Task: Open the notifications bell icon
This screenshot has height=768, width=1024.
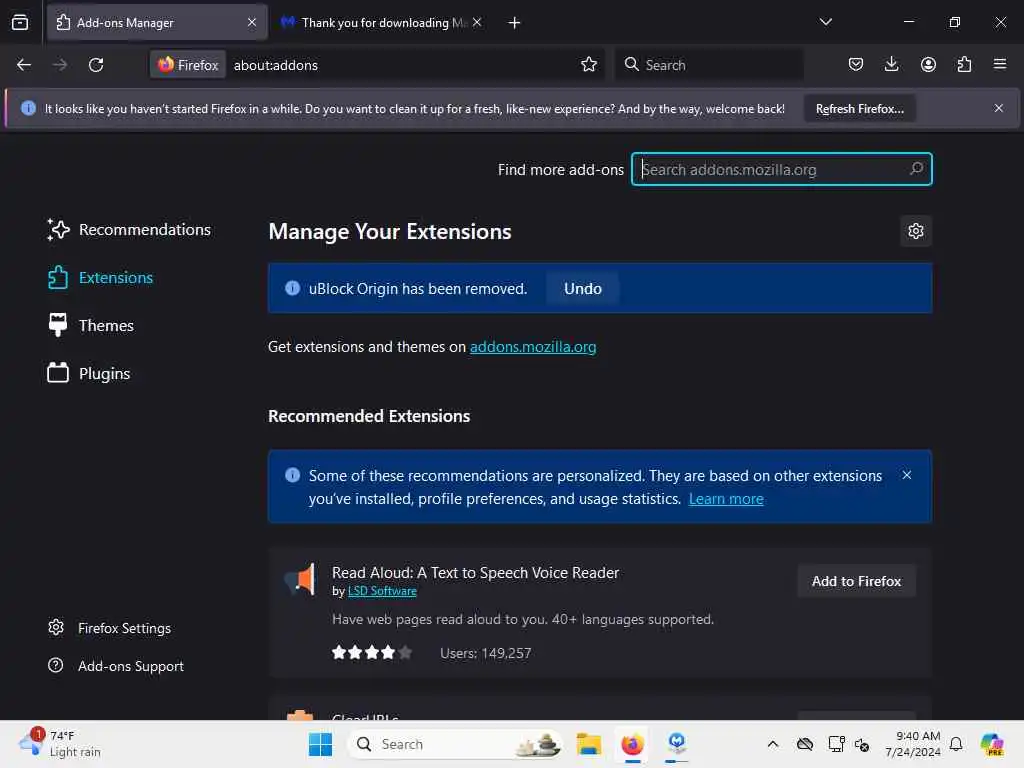Action: (956, 744)
